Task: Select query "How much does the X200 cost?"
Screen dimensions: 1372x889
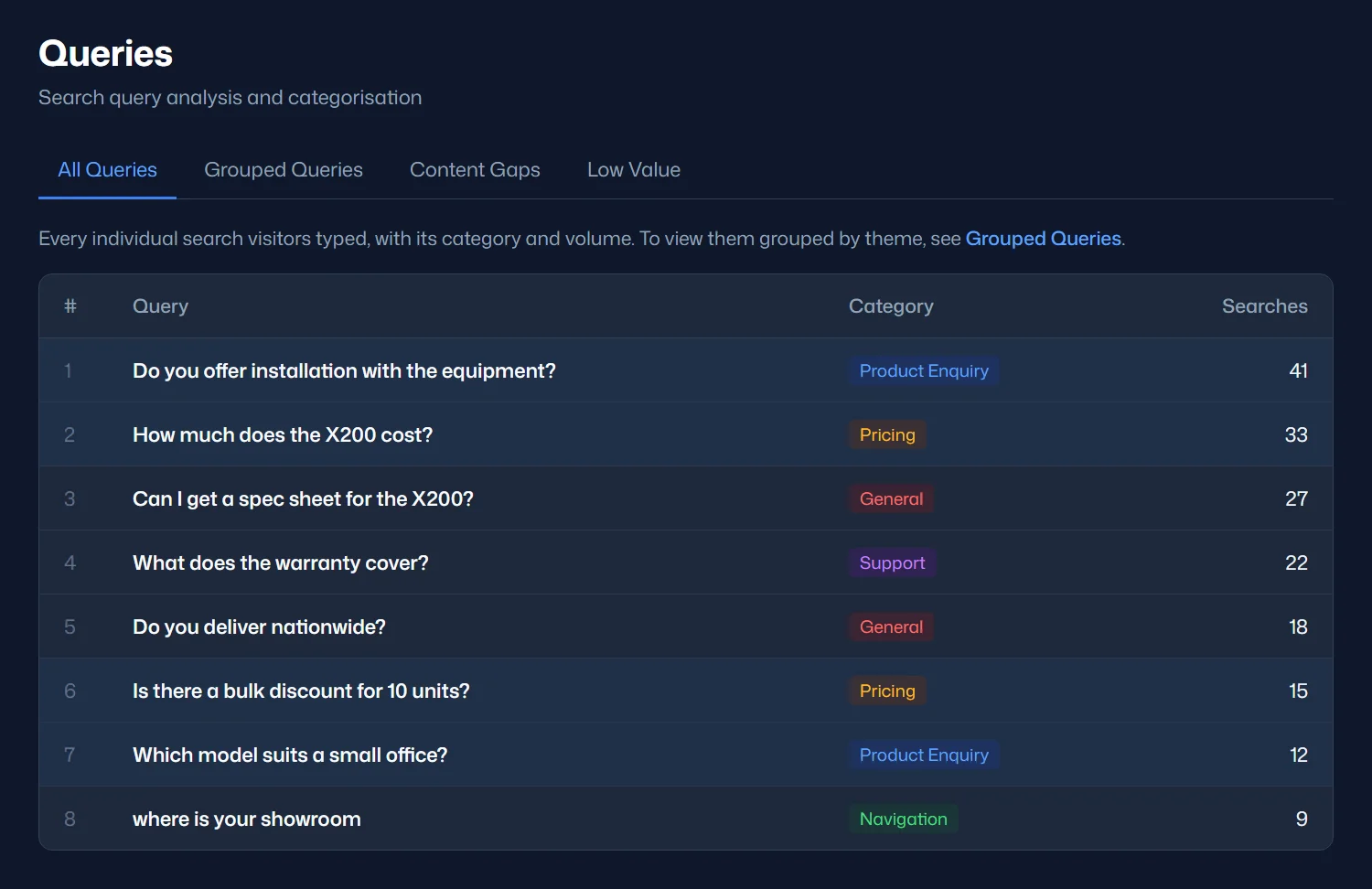Action: pyautogui.click(x=283, y=434)
